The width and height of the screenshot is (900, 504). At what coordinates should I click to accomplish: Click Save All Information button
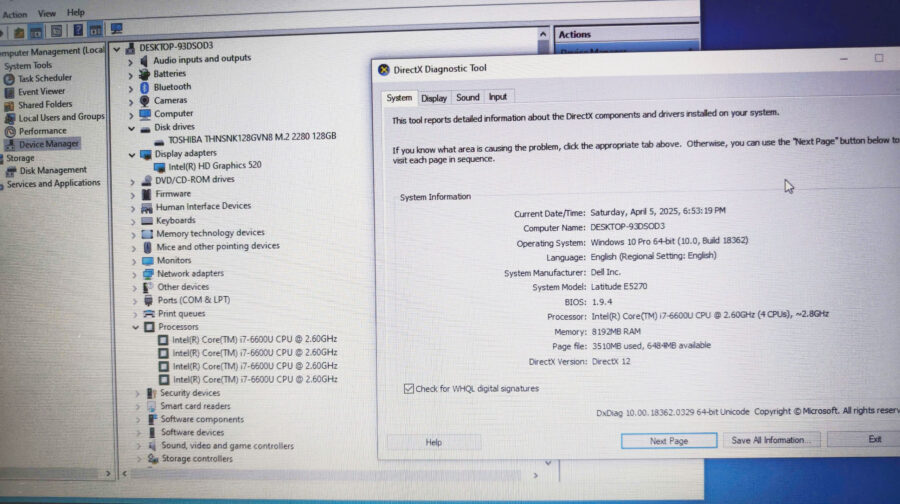771,440
